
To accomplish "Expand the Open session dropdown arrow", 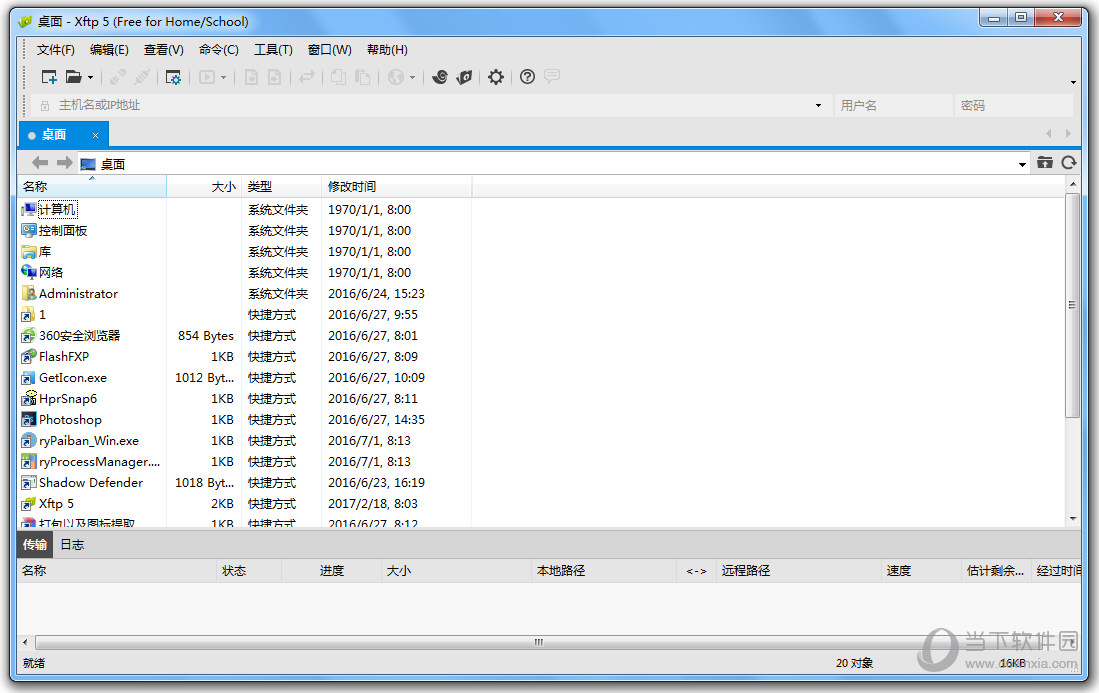I will pyautogui.click(x=90, y=78).
